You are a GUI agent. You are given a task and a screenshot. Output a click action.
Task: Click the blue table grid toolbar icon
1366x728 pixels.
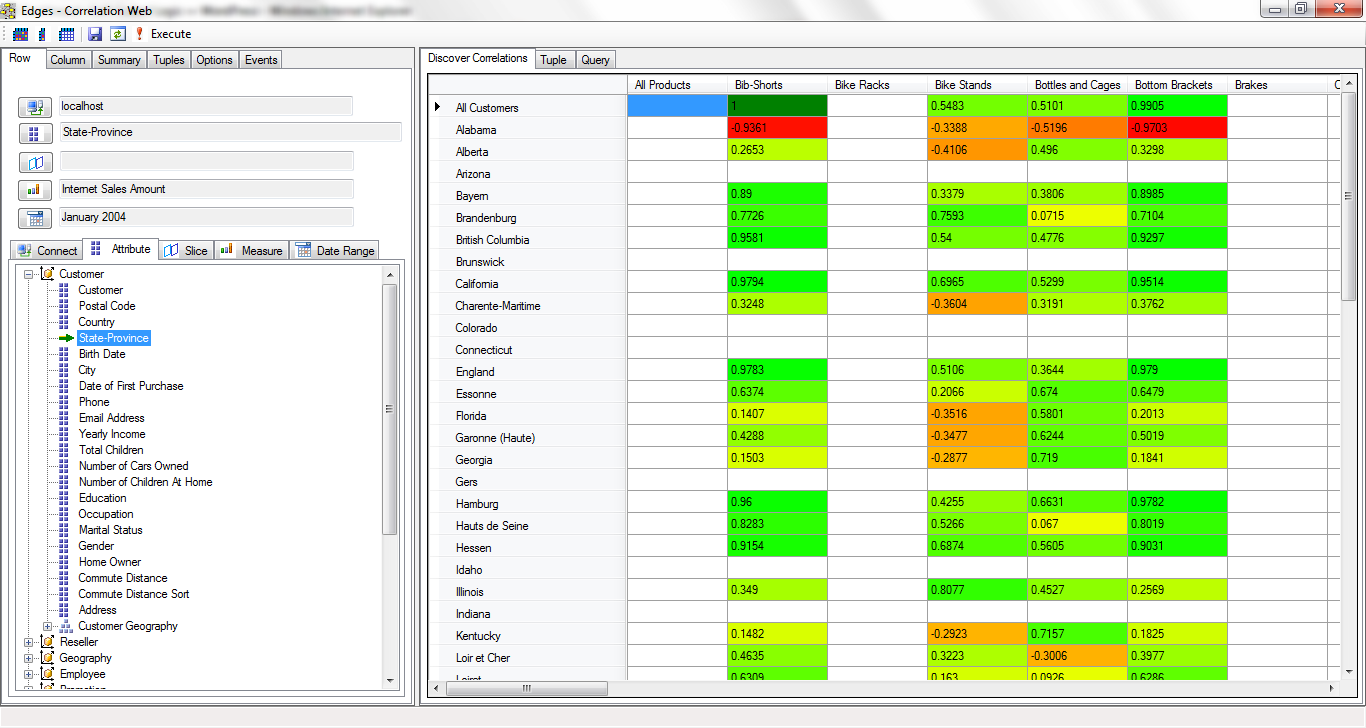(x=66, y=34)
